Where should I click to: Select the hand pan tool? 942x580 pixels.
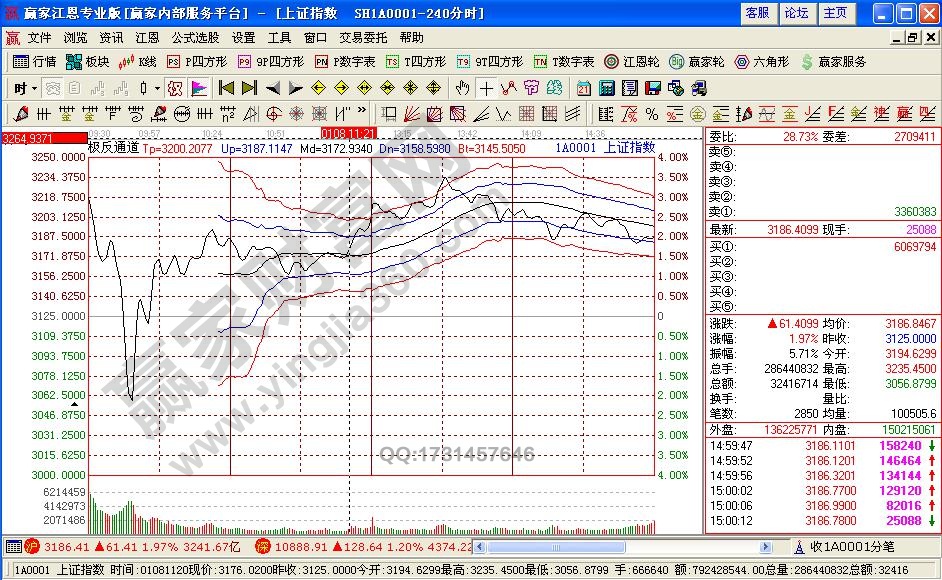(x=462, y=88)
